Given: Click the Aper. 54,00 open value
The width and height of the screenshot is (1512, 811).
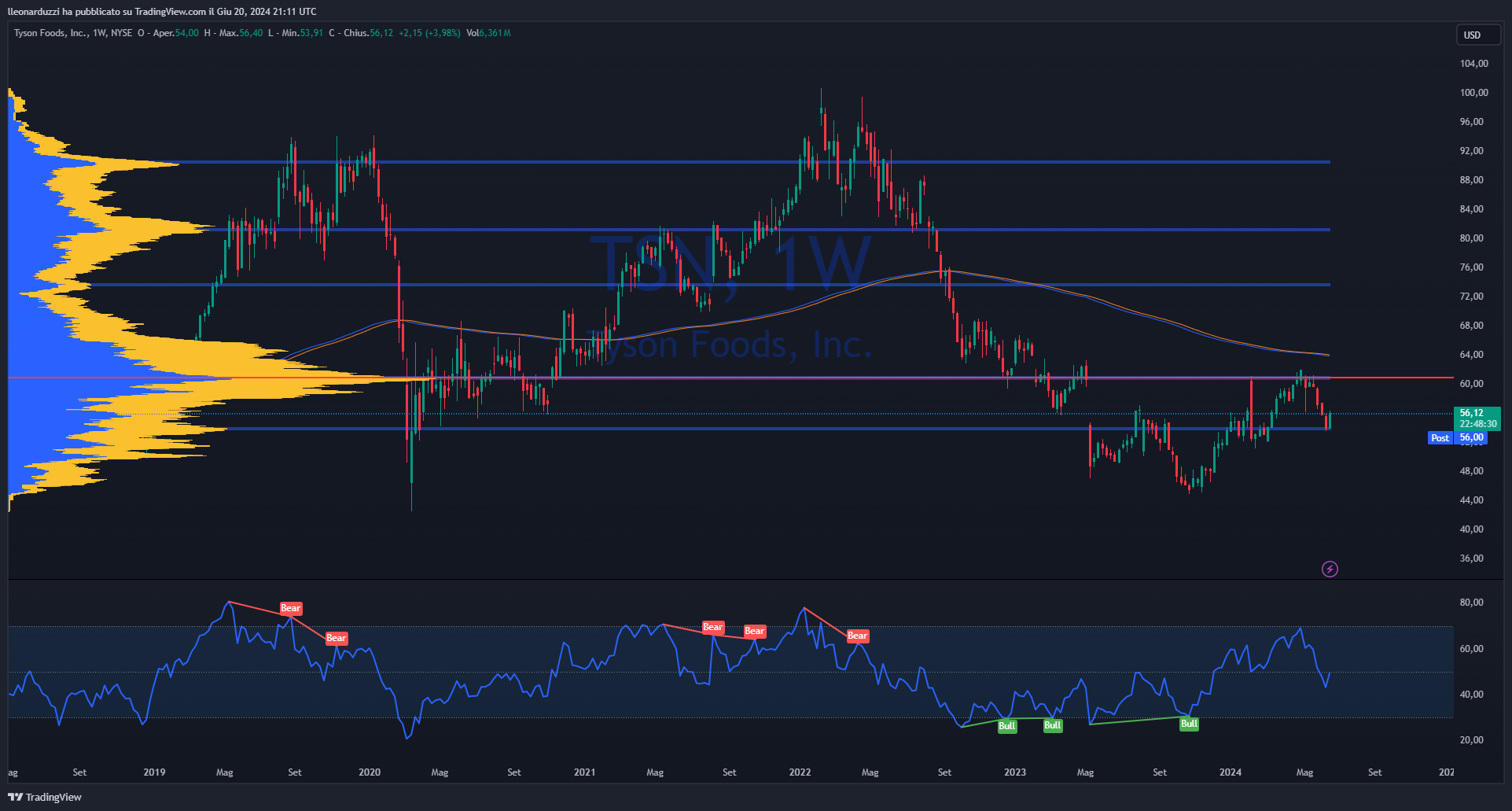Looking at the screenshot, I should (168, 33).
